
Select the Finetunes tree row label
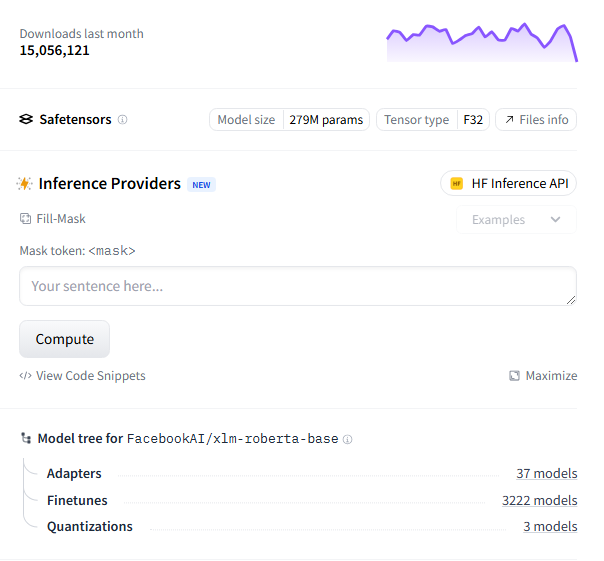pyautogui.click(x=77, y=500)
